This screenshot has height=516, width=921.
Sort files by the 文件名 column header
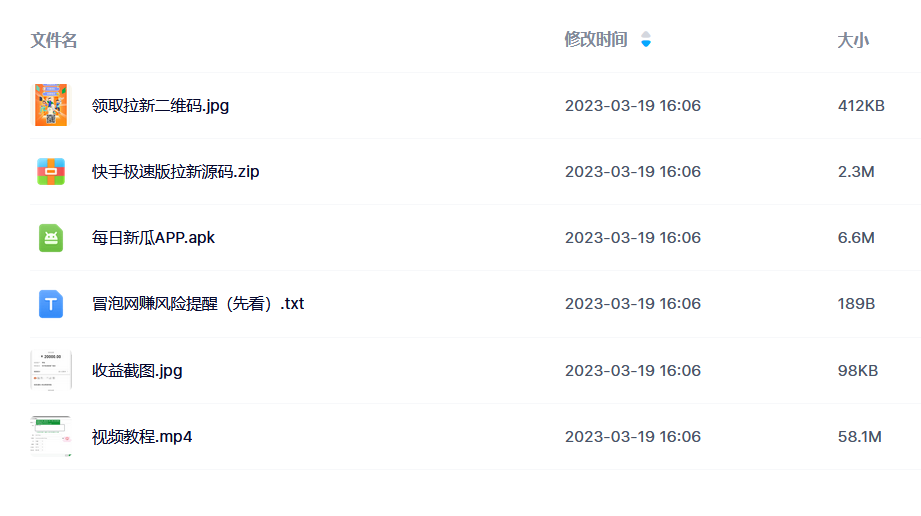tap(54, 41)
